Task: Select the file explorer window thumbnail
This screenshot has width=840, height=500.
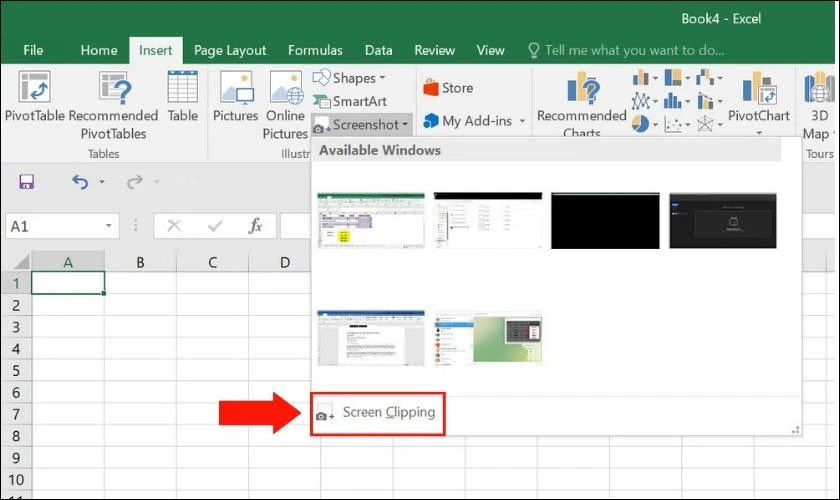Action: click(x=488, y=220)
